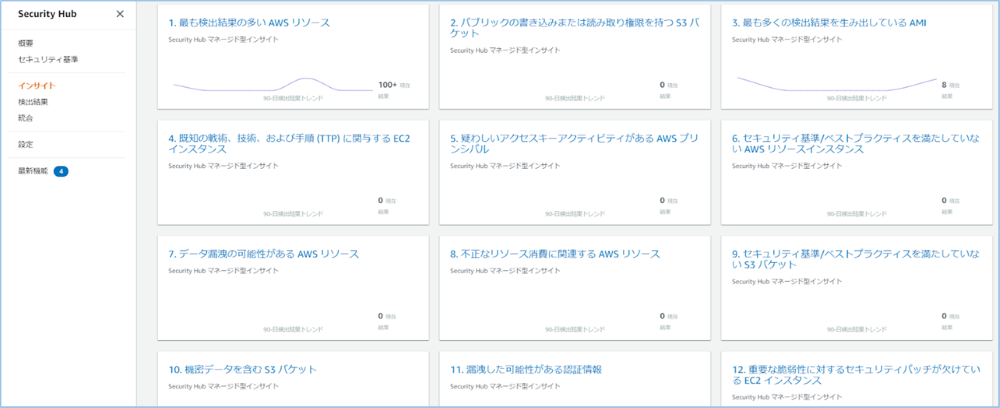This screenshot has height=408, width=1000.
Task: Open 最新機能 in the sidebar
Action: [33, 171]
